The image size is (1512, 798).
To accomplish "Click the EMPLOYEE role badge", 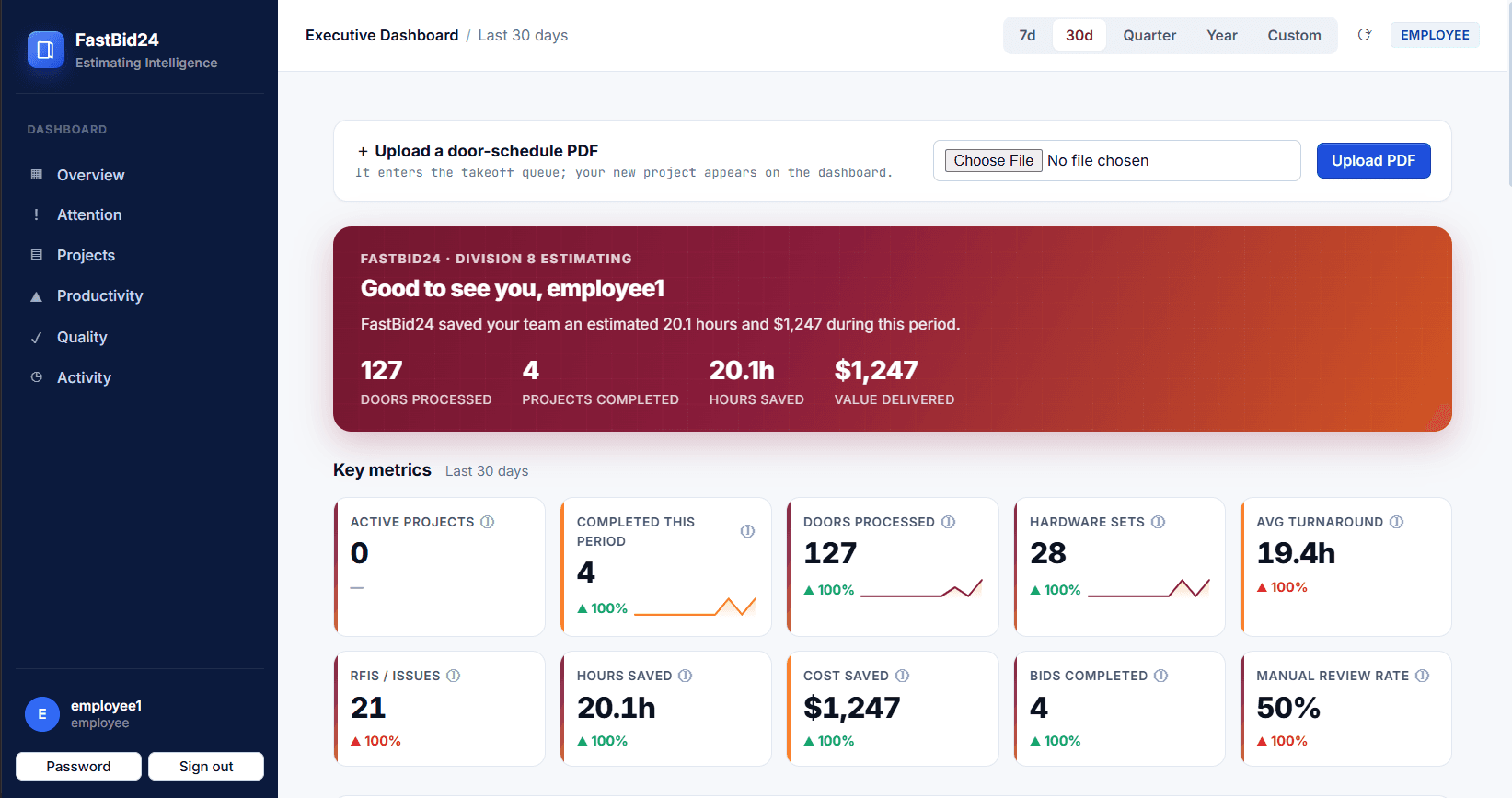I will (1435, 35).
